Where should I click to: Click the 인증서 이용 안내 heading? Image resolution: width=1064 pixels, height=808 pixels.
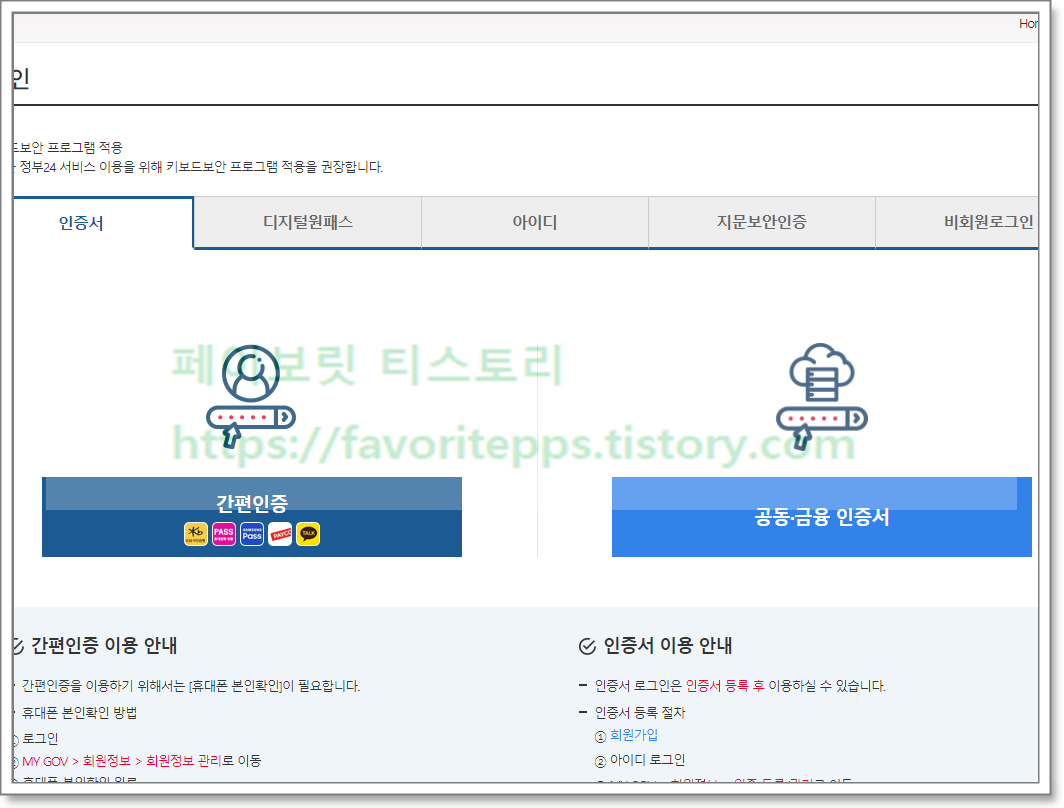click(668, 645)
